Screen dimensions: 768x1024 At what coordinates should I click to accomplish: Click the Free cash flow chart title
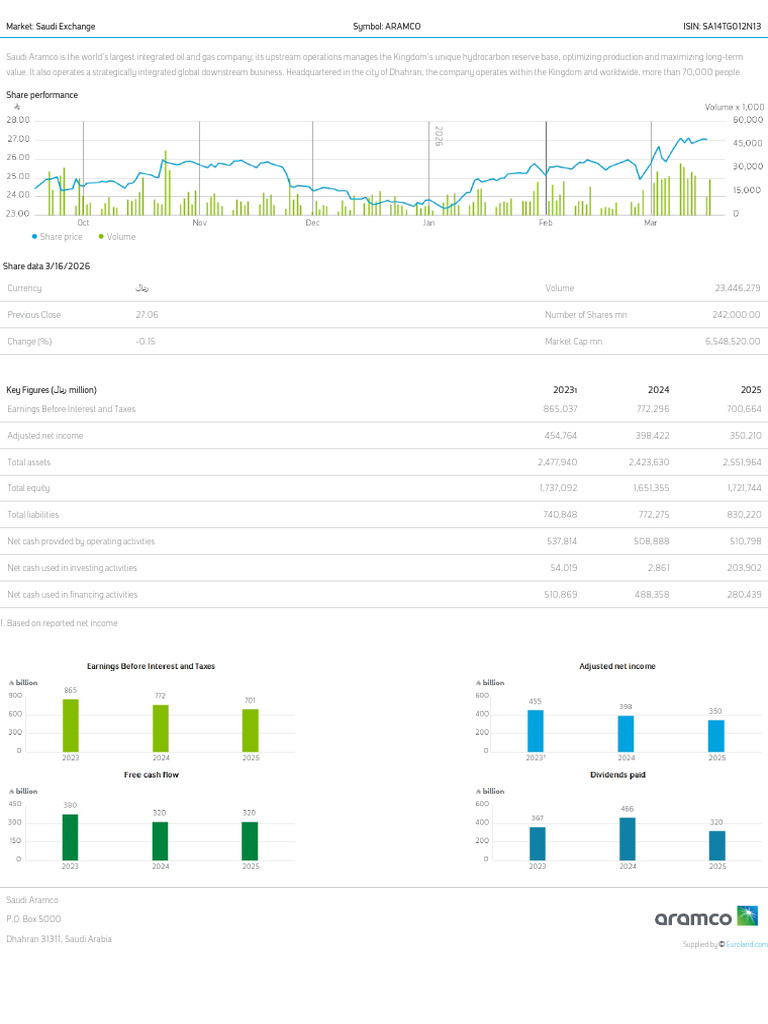pyautogui.click(x=152, y=775)
